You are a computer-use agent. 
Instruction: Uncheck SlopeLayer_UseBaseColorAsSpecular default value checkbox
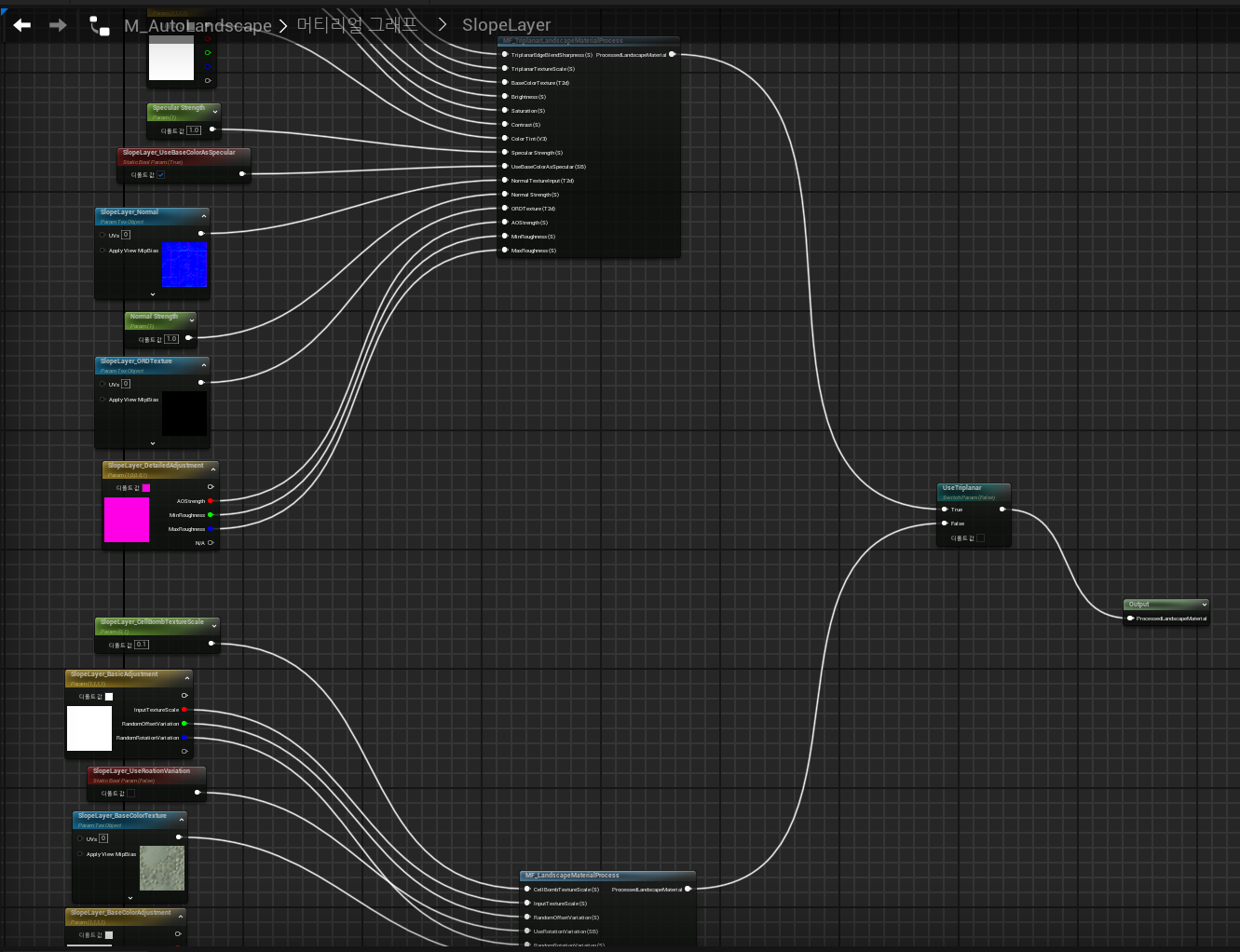(x=160, y=174)
